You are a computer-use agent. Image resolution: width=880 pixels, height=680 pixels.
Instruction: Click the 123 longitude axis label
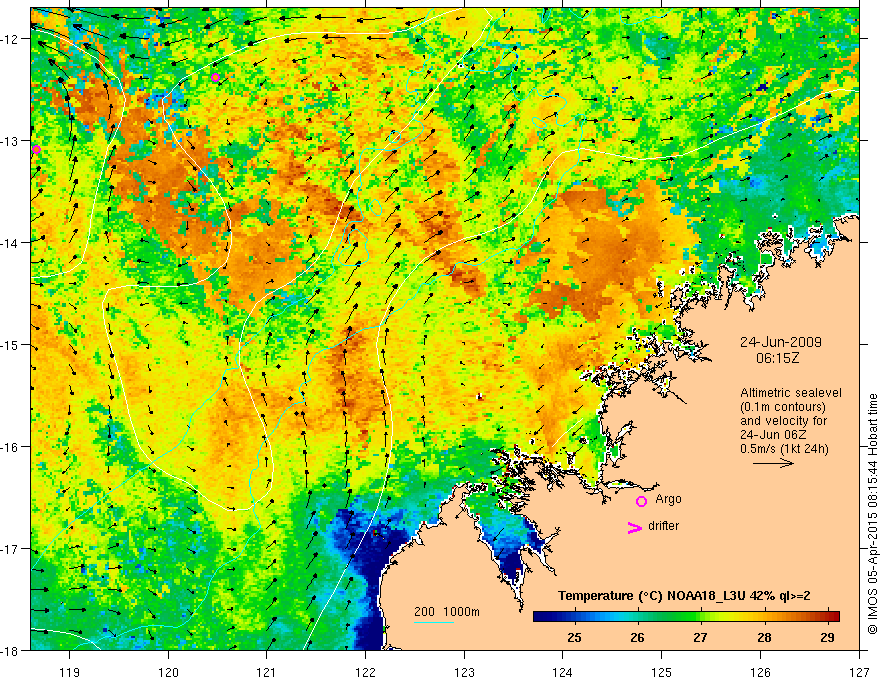click(464, 672)
